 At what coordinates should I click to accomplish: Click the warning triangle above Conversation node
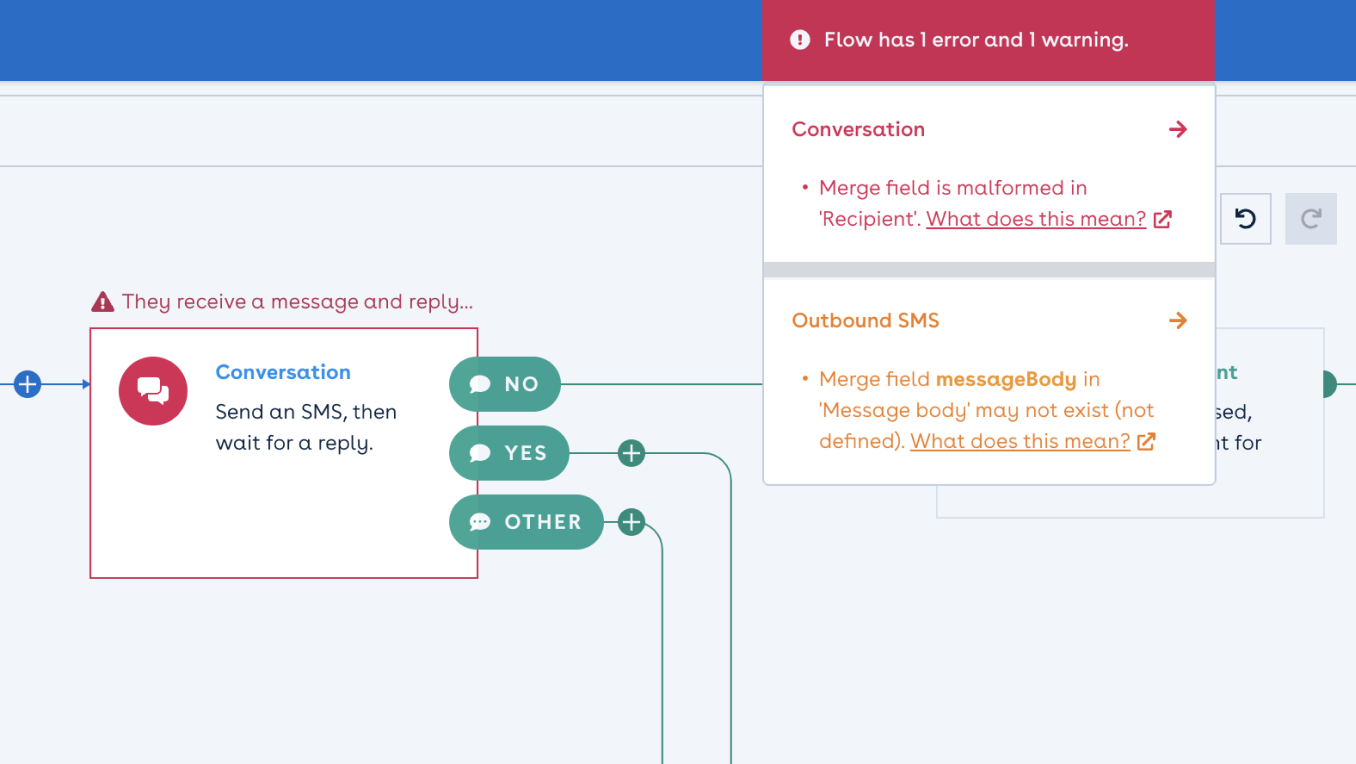click(102, 302)
